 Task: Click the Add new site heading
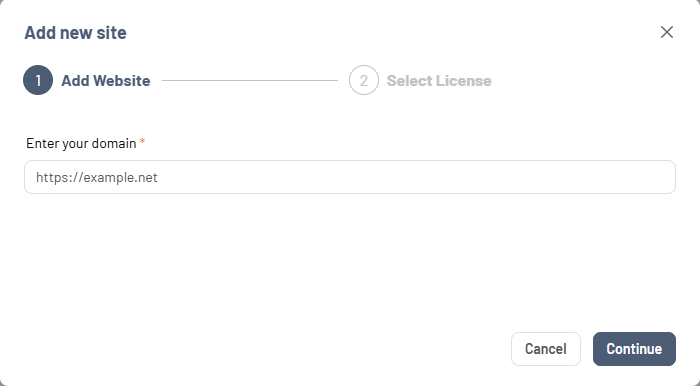[x=75, y=33]
